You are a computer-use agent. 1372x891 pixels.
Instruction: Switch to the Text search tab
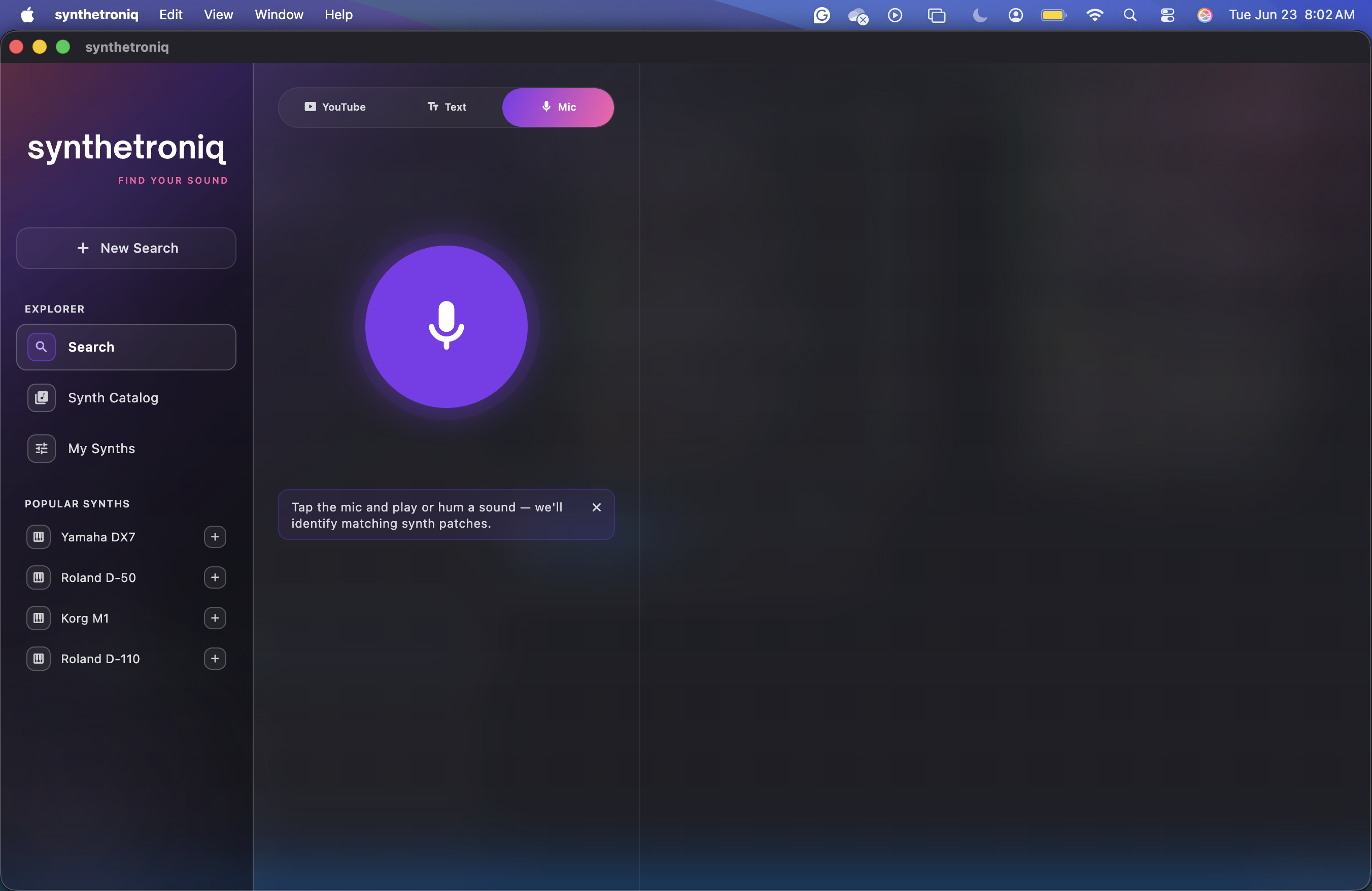(x=447, y=107)
